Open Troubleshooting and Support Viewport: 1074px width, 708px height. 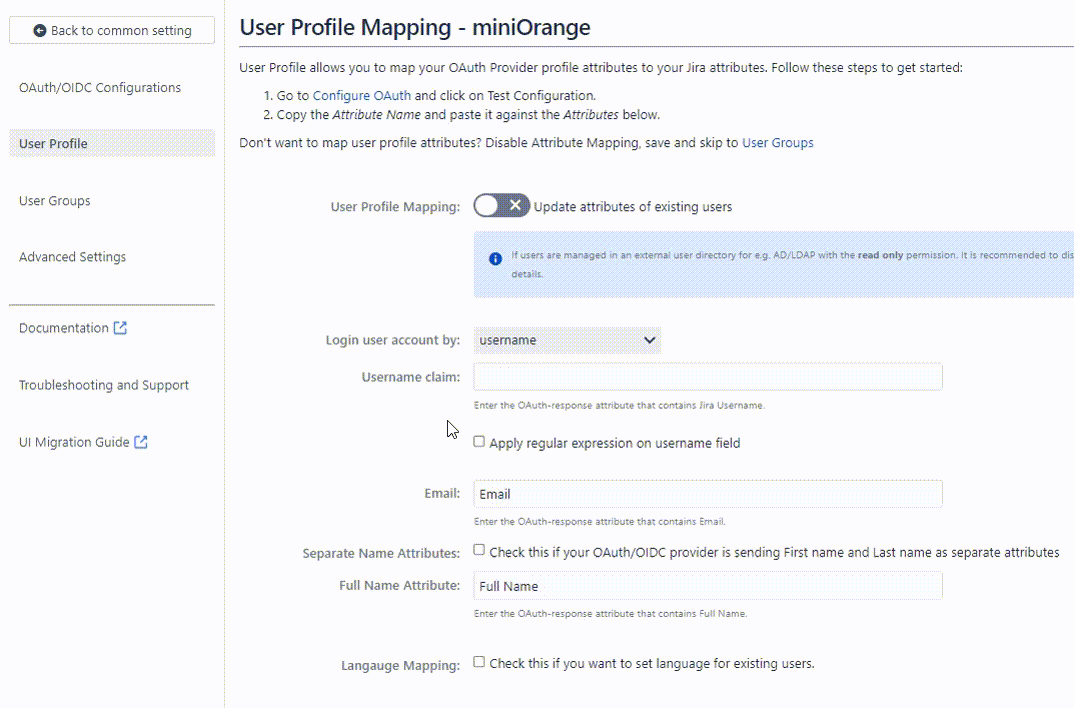(x=104, y=385)
